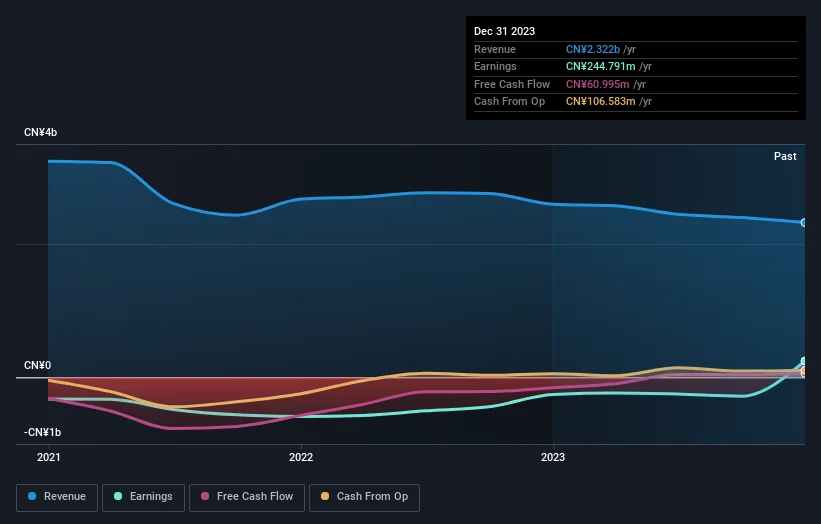Select the Revenue label in tooltip
This screenshot has width=821, height=524.
(x=495, y=49)
